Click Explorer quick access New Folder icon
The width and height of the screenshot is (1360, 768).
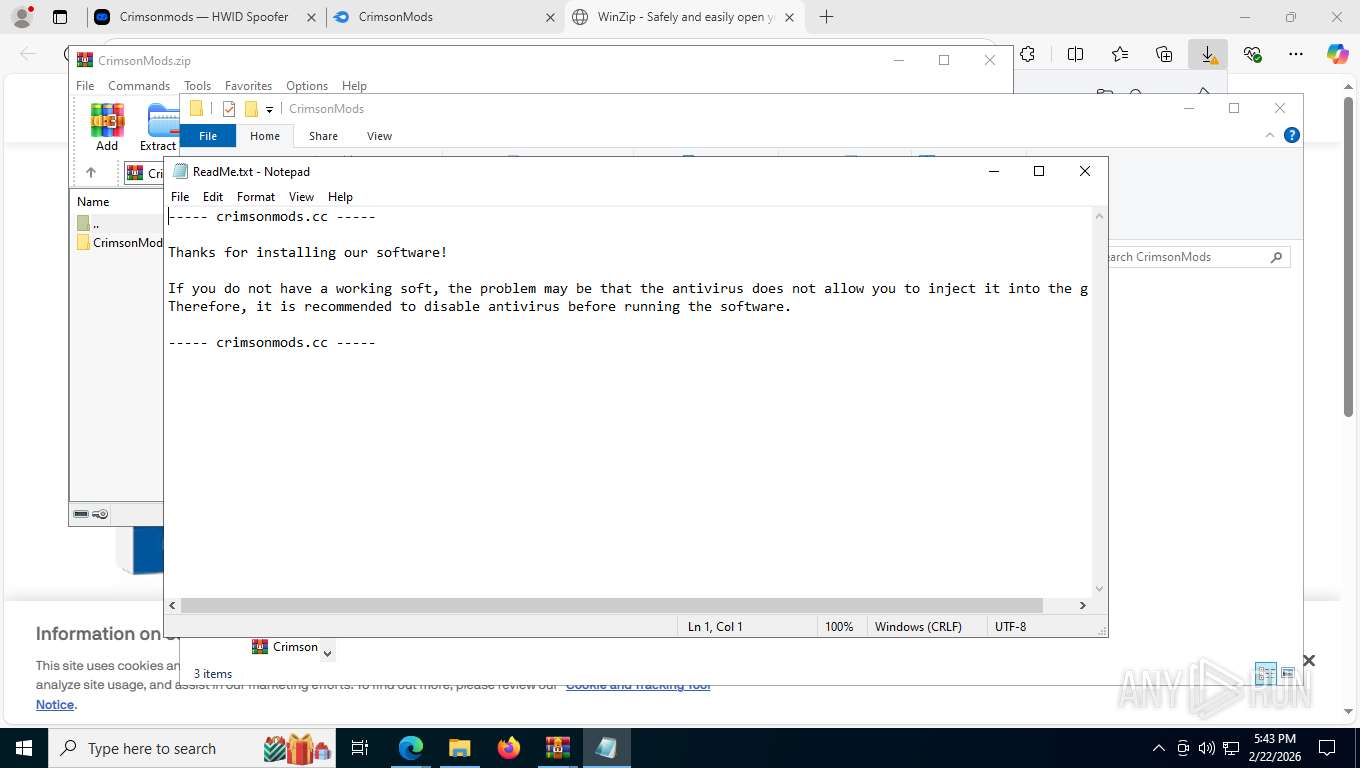click(251, 109)
